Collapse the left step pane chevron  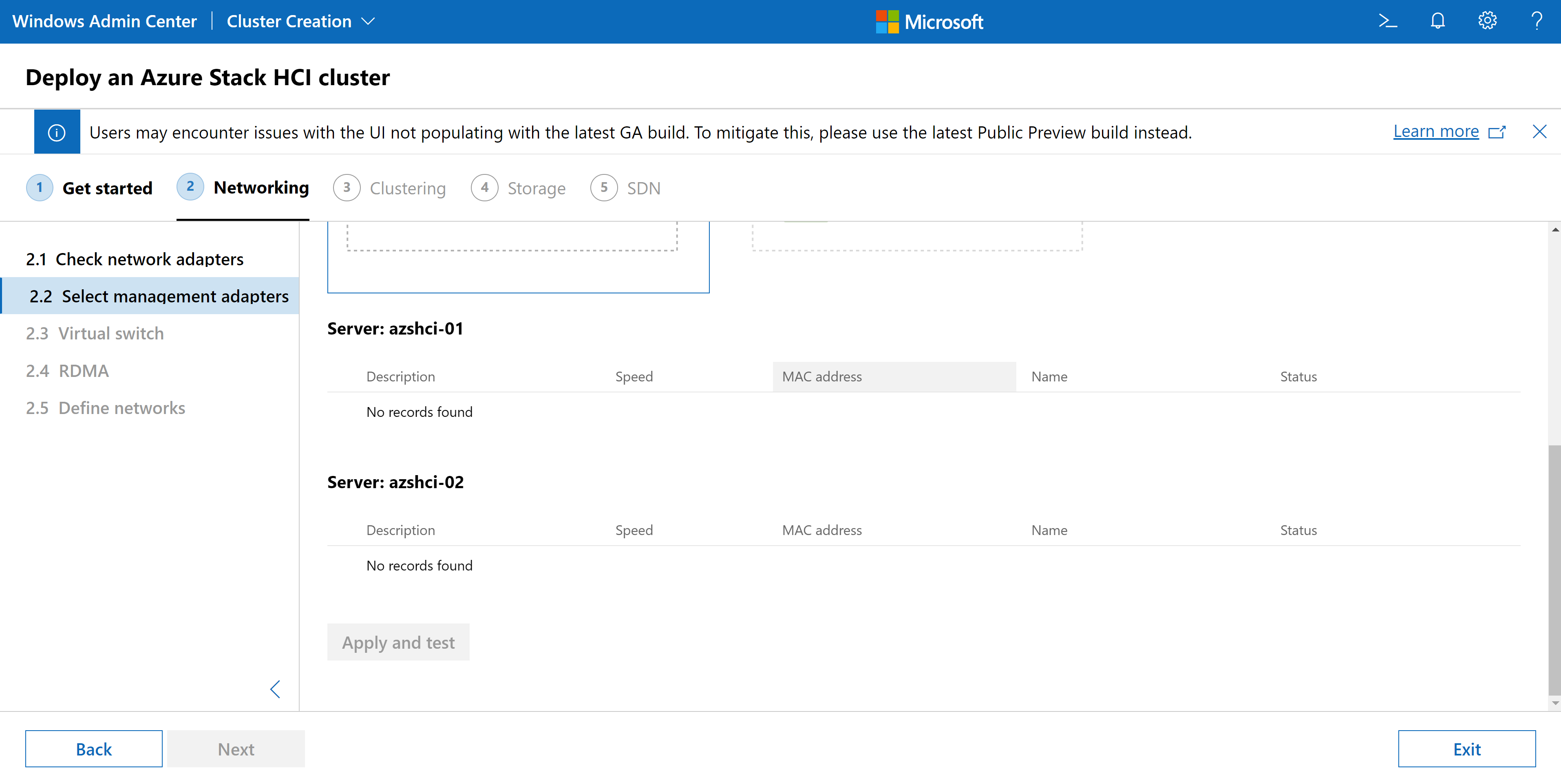(275, 689)
